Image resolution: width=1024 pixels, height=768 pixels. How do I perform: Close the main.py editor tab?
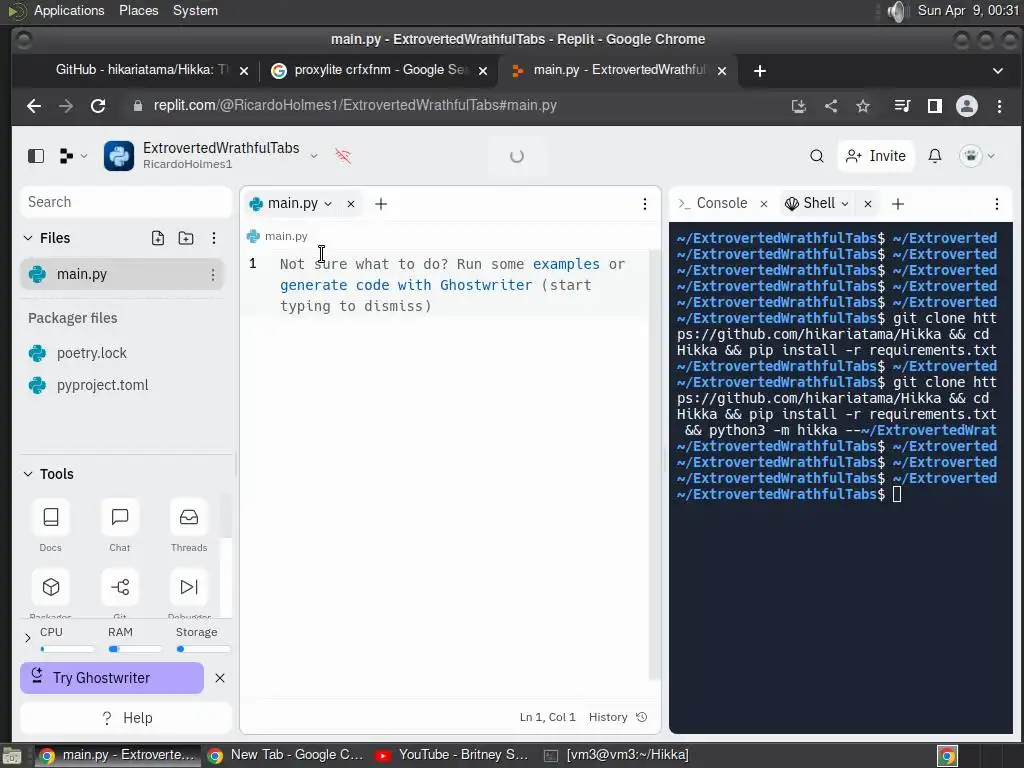[351, 204]
